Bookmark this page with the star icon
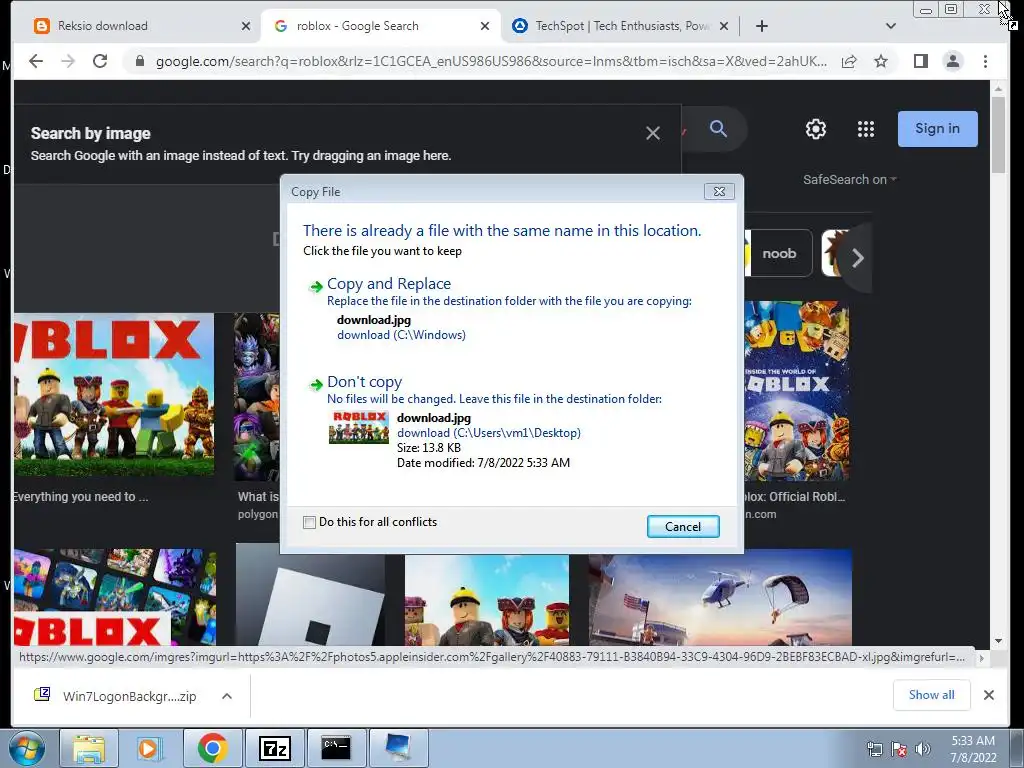 point(881,61)
